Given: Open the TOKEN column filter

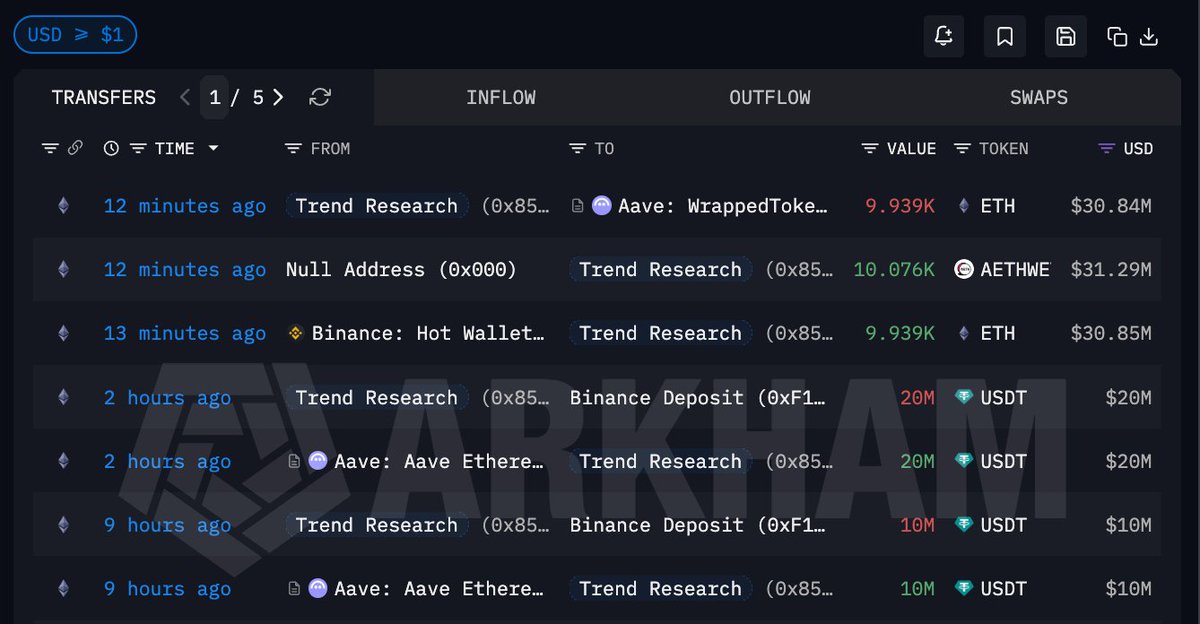Looking at the screenshot, I should 962,148.
